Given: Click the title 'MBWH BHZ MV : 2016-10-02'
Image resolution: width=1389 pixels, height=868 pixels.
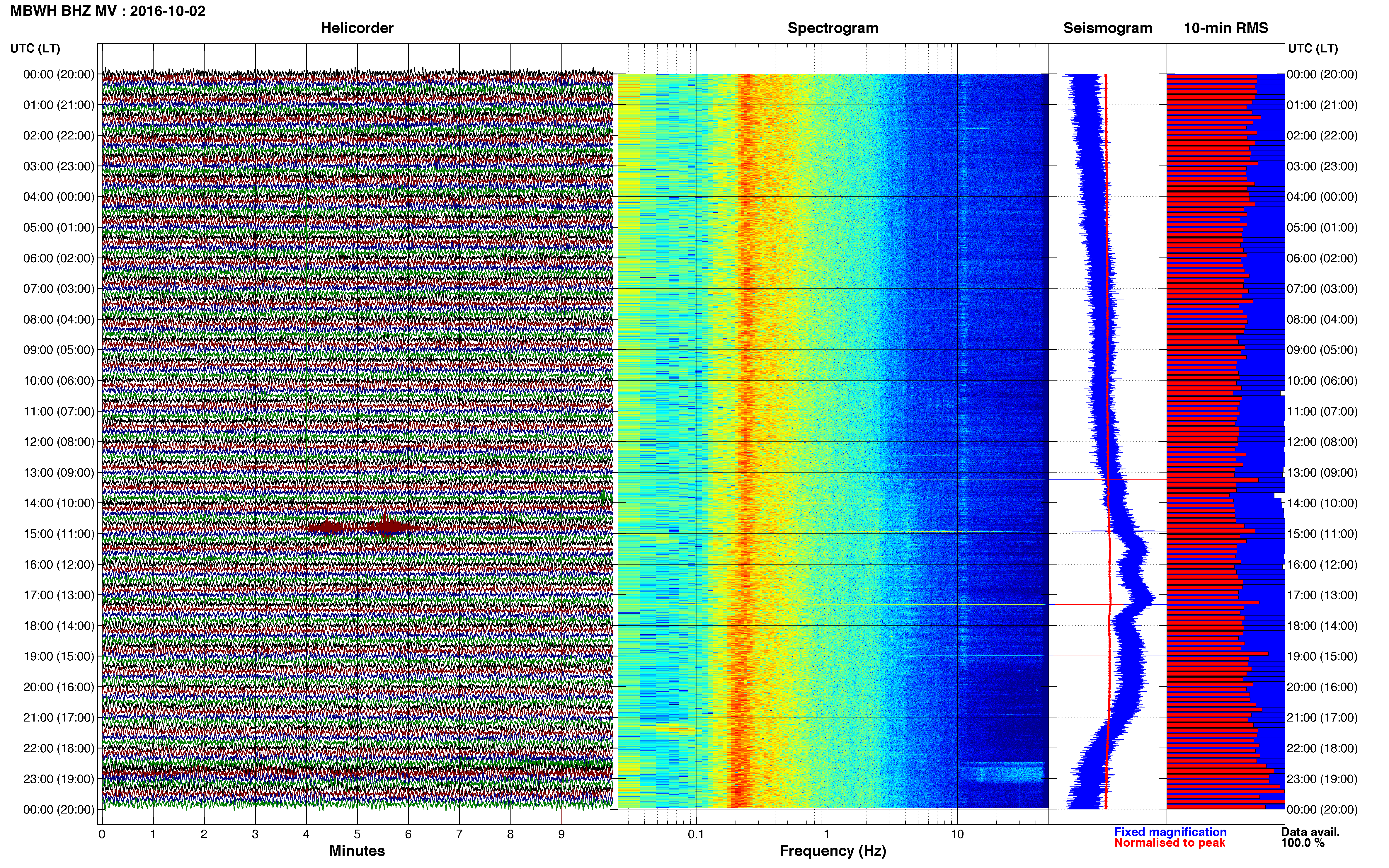Looking at the screenshot, I should pyautogui.click(x=107, y=11).
